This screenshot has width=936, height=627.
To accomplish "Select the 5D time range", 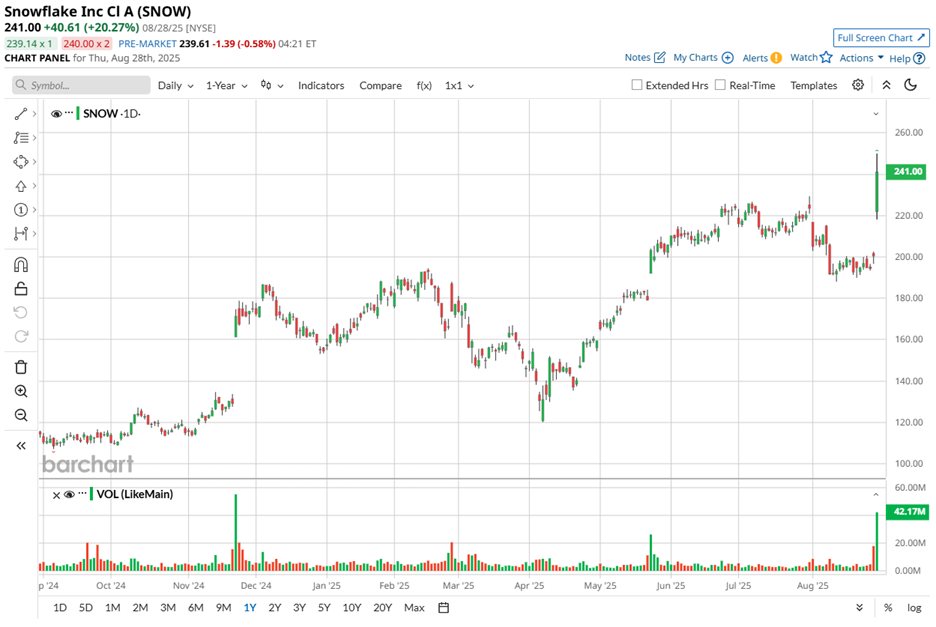I will [x=86, y=608].
